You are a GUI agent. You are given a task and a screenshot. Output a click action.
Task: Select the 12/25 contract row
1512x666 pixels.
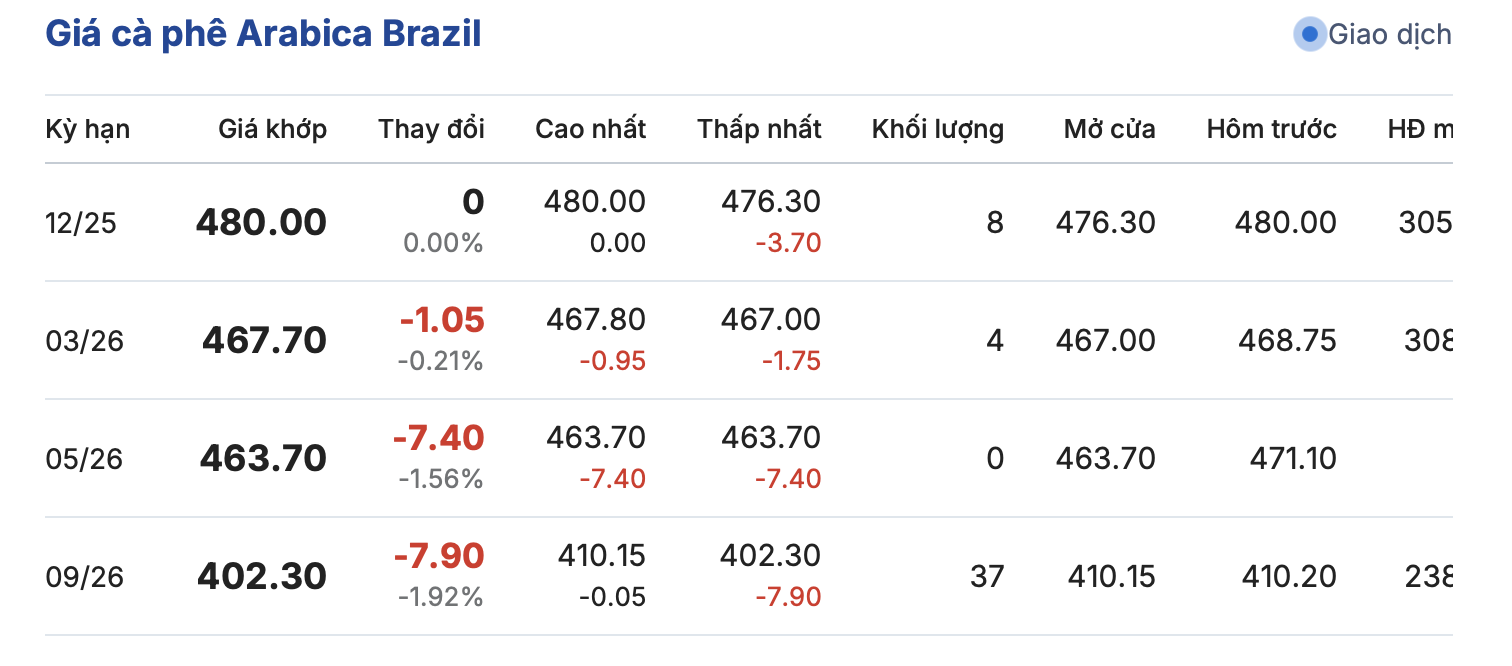(81, 222)
